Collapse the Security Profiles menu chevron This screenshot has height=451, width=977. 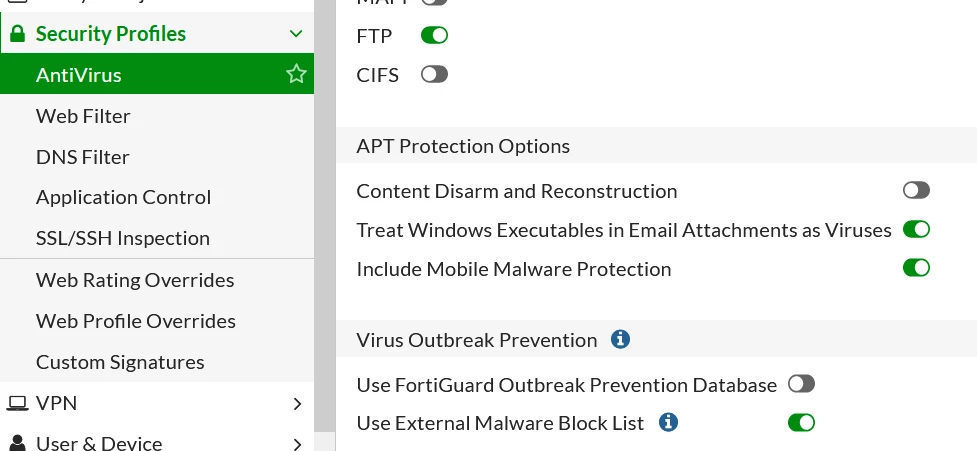coord(297,34)
